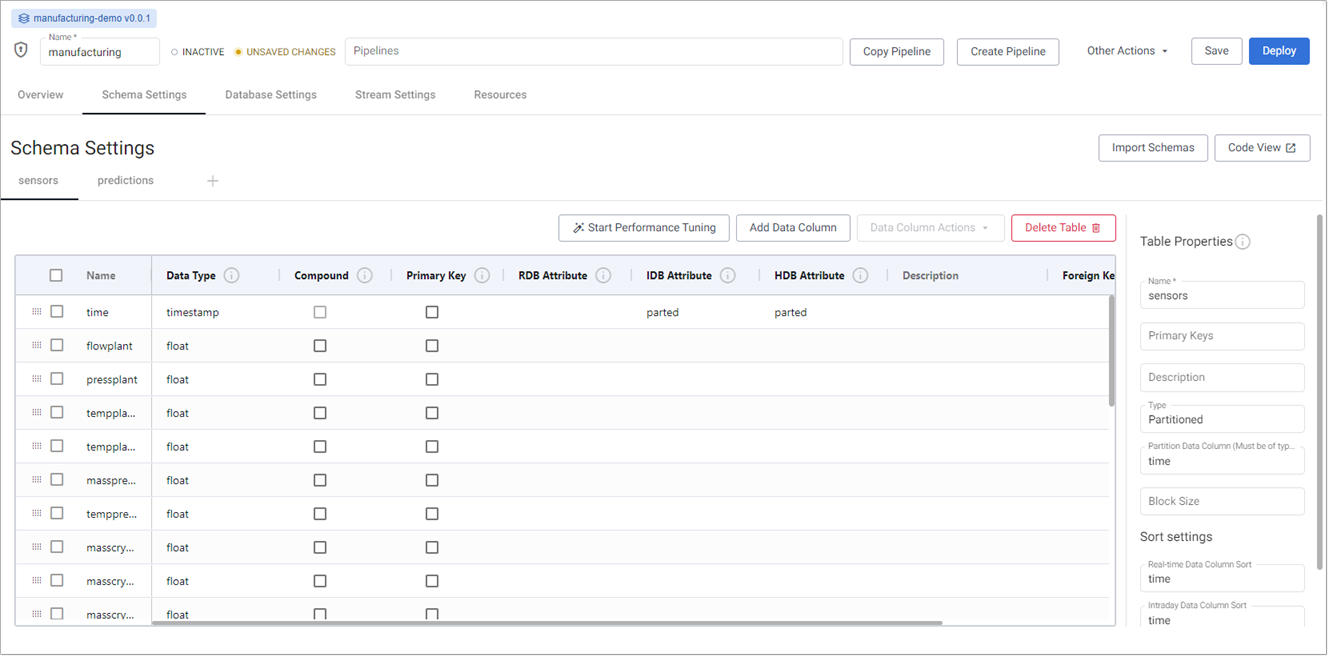
Task: Open the Data Column Actions dropdown
Action: 930,228
